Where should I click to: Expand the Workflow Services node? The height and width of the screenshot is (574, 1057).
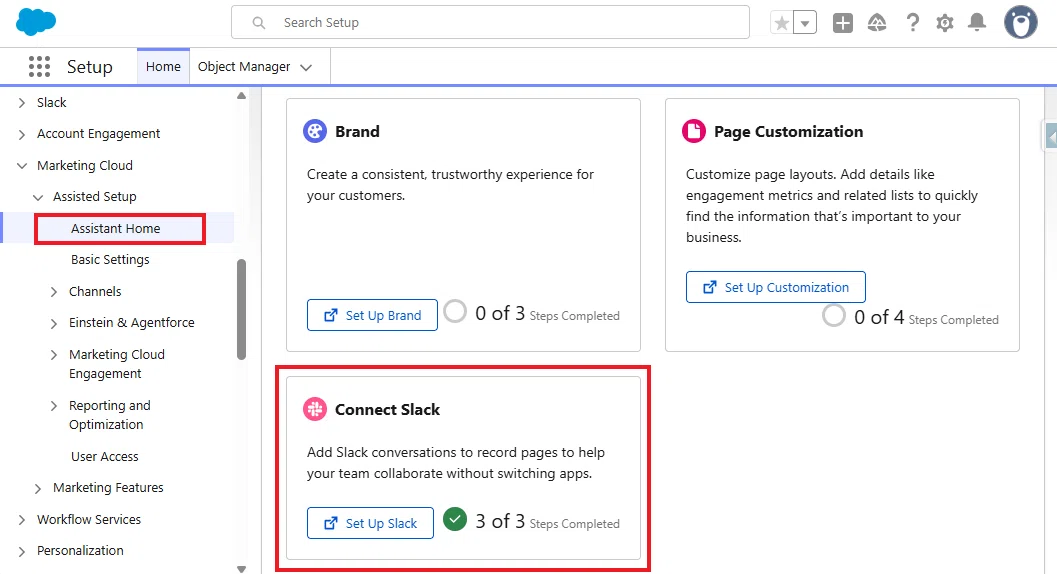coord(22,519)
